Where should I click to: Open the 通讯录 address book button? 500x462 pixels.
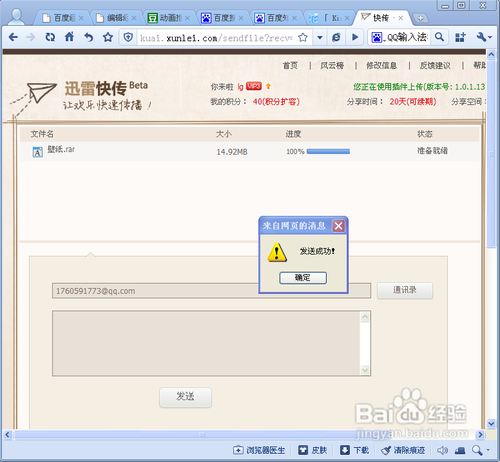[x=405, y=290]
